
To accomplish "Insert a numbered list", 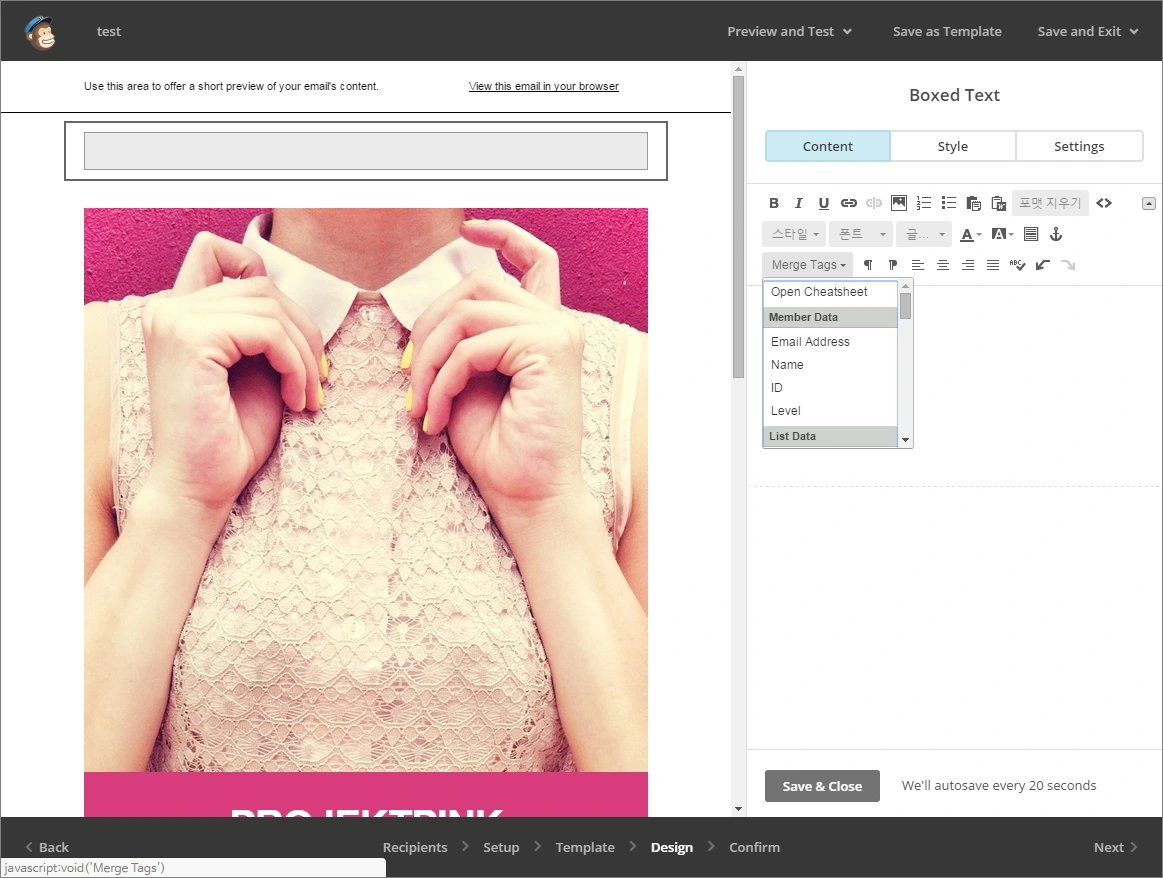I will pyautogui.click(x=924, y=203).
